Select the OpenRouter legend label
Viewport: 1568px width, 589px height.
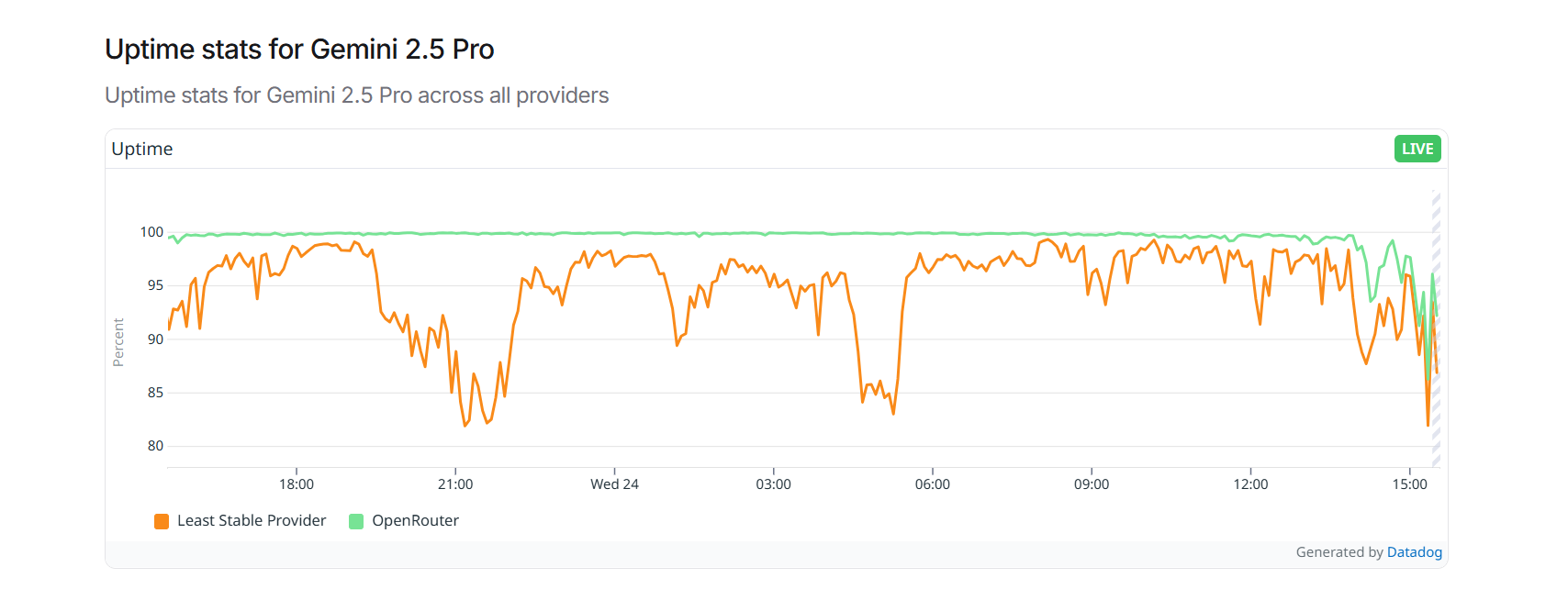(415, 520)
